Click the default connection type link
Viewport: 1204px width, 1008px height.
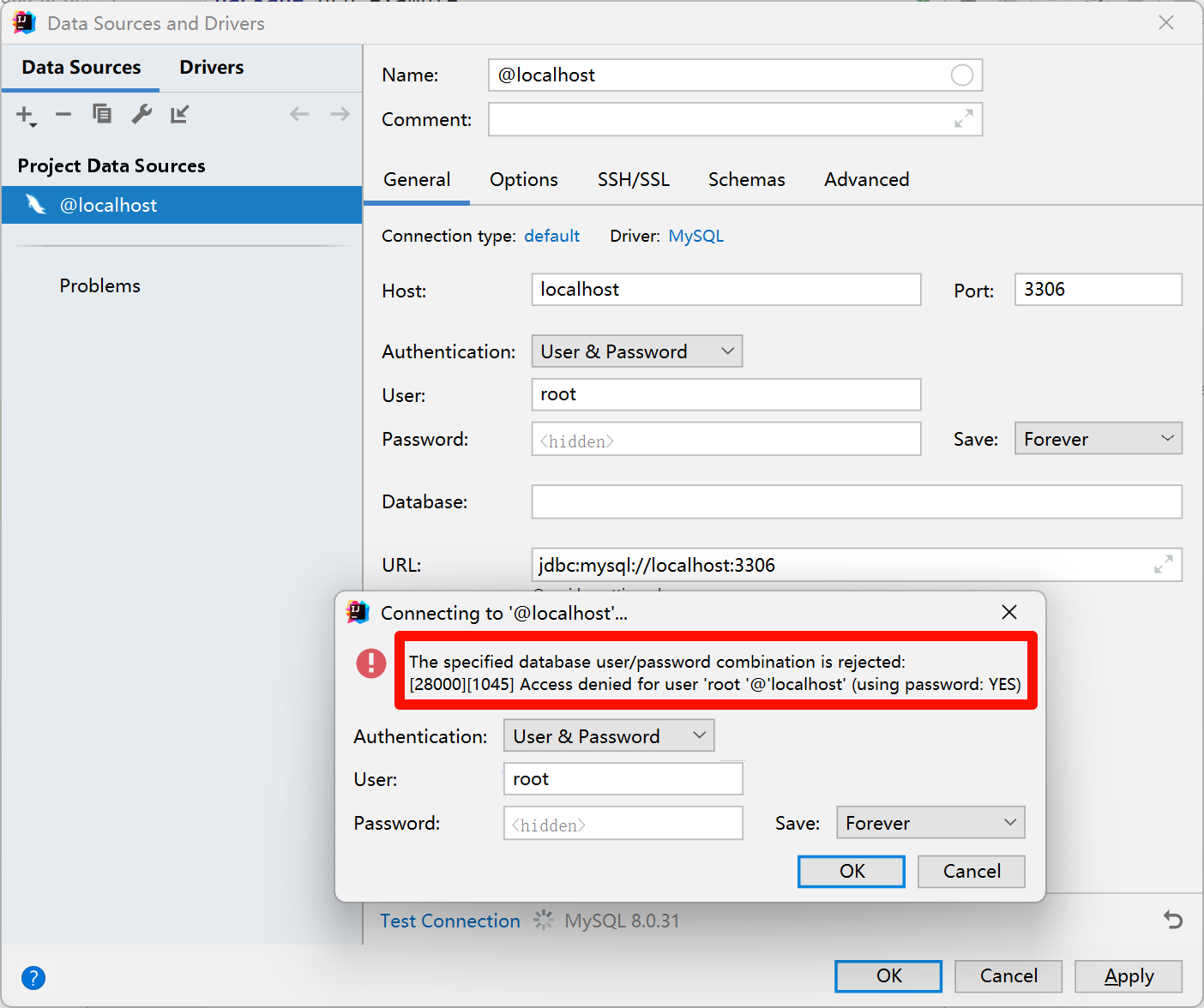tap(552, 237)
